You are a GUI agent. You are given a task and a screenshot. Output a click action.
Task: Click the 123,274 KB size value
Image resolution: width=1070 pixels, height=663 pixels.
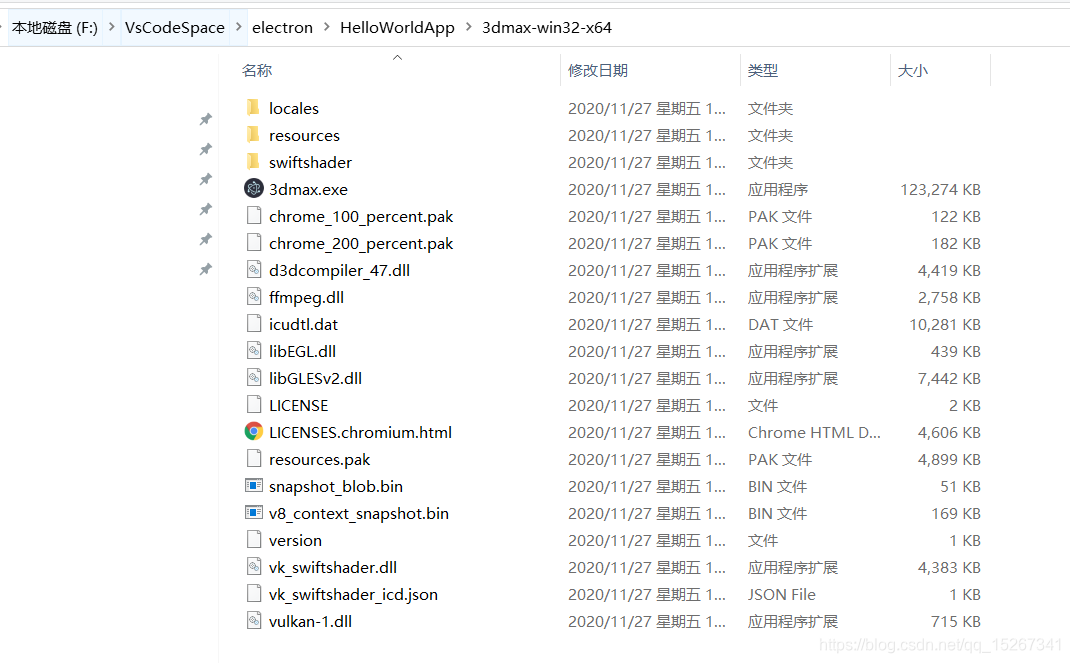[940, 190]
